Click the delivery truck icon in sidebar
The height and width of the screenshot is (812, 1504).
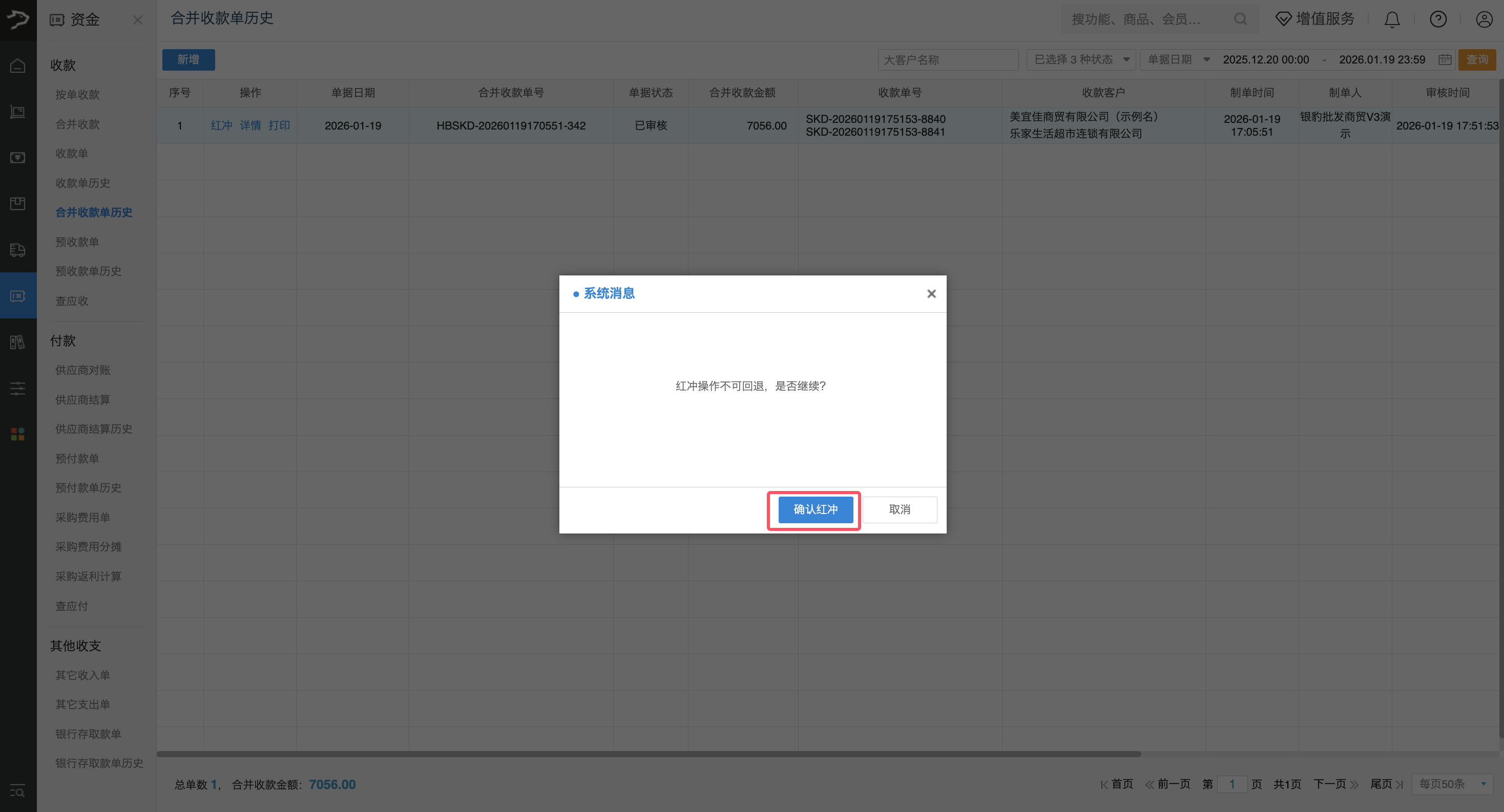coord(17,250)
